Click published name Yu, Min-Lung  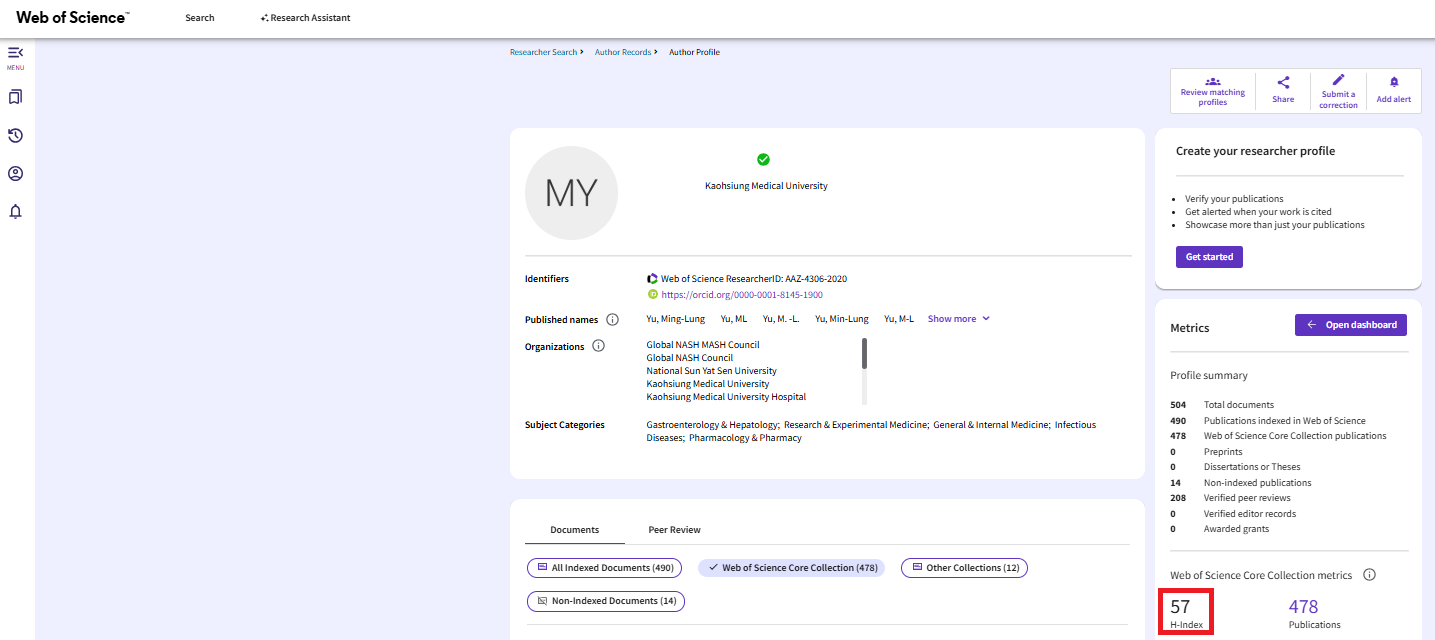click(x=841, y=319)
